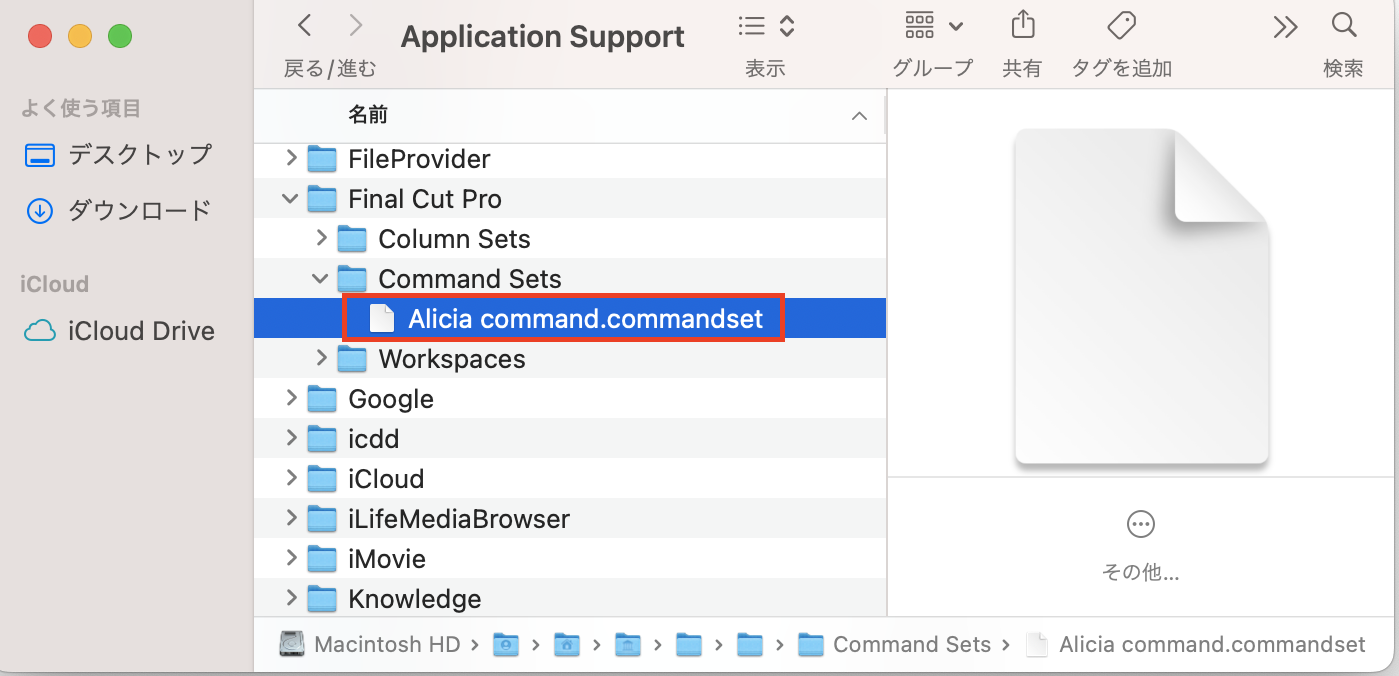Open Downloads in the sidebar
The height and width of the screenshot is (676, 1399).
[x=119, y=211]
